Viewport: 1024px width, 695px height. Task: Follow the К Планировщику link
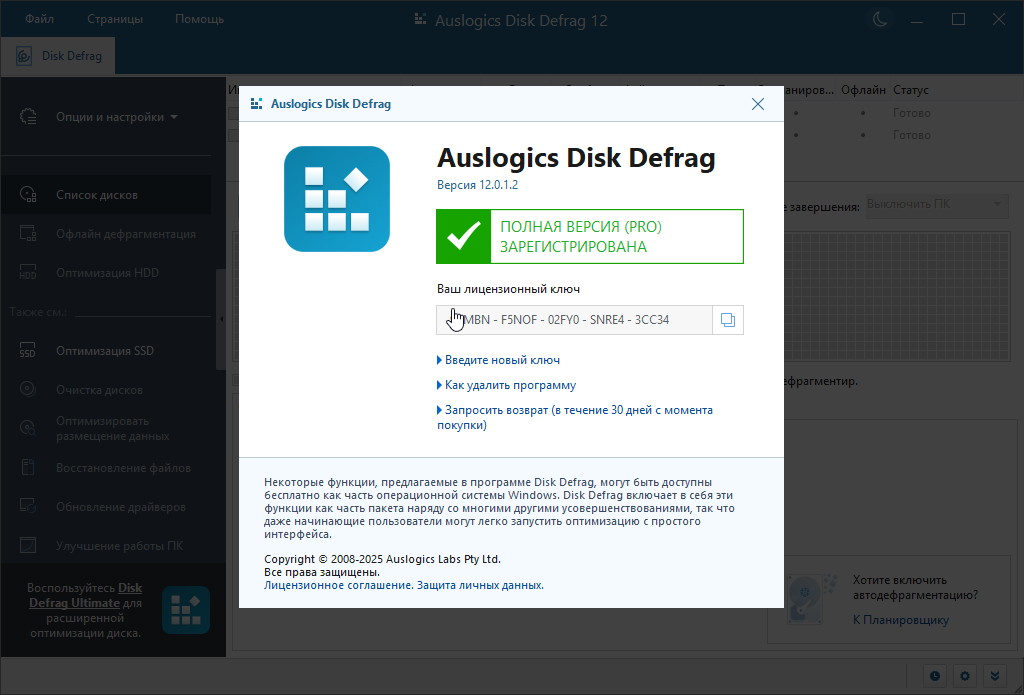(x=901, y=620)
